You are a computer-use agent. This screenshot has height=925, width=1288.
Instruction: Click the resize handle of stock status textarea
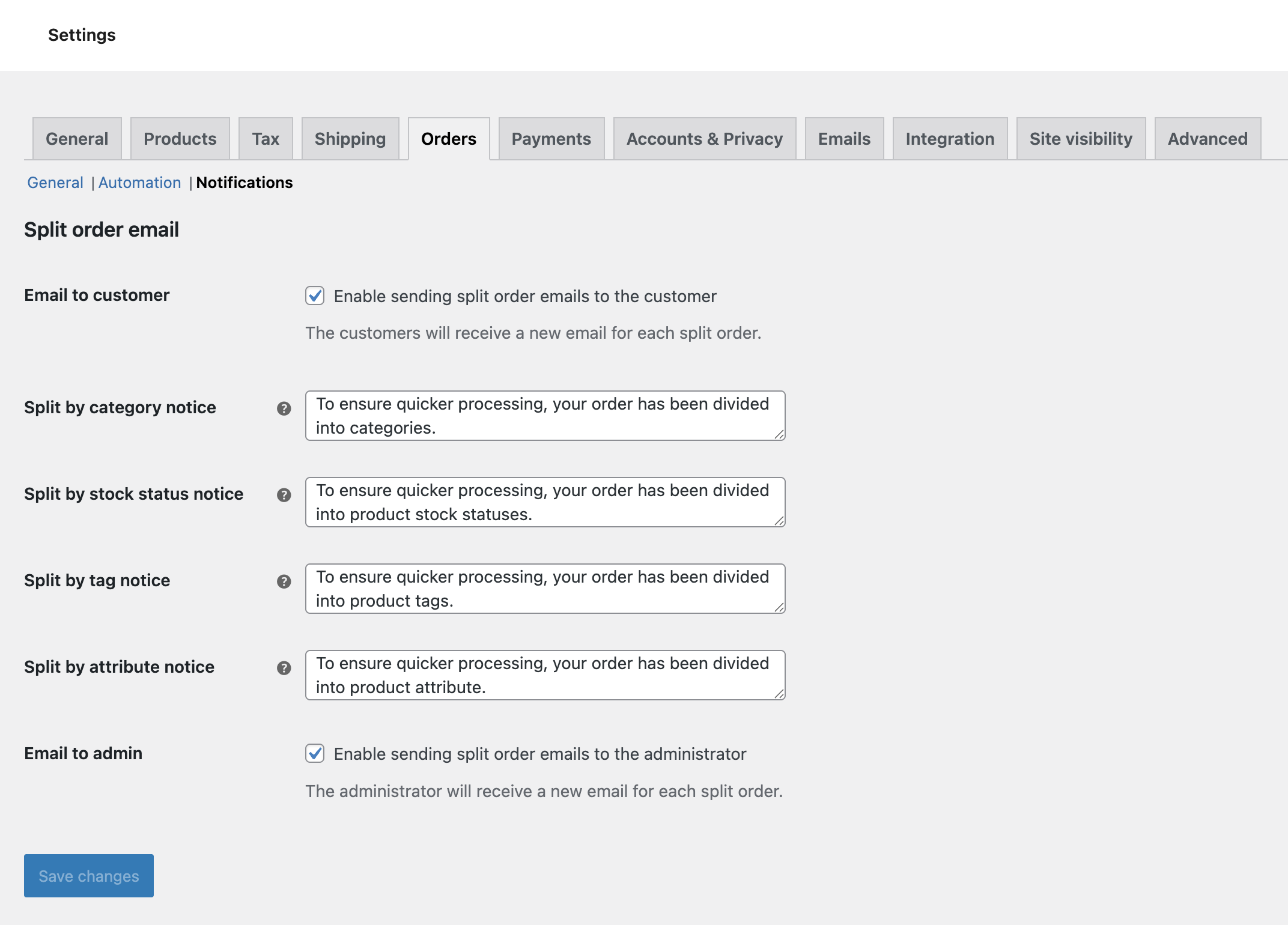[x=779, y=521]
